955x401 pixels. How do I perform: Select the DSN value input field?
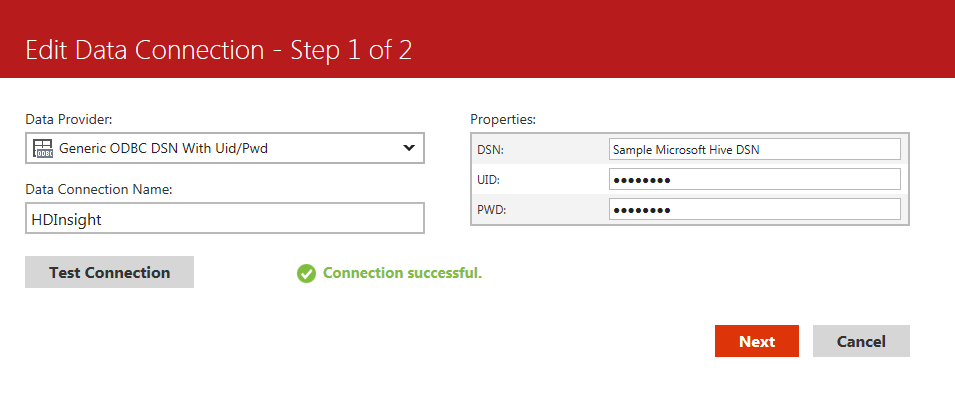754,149
